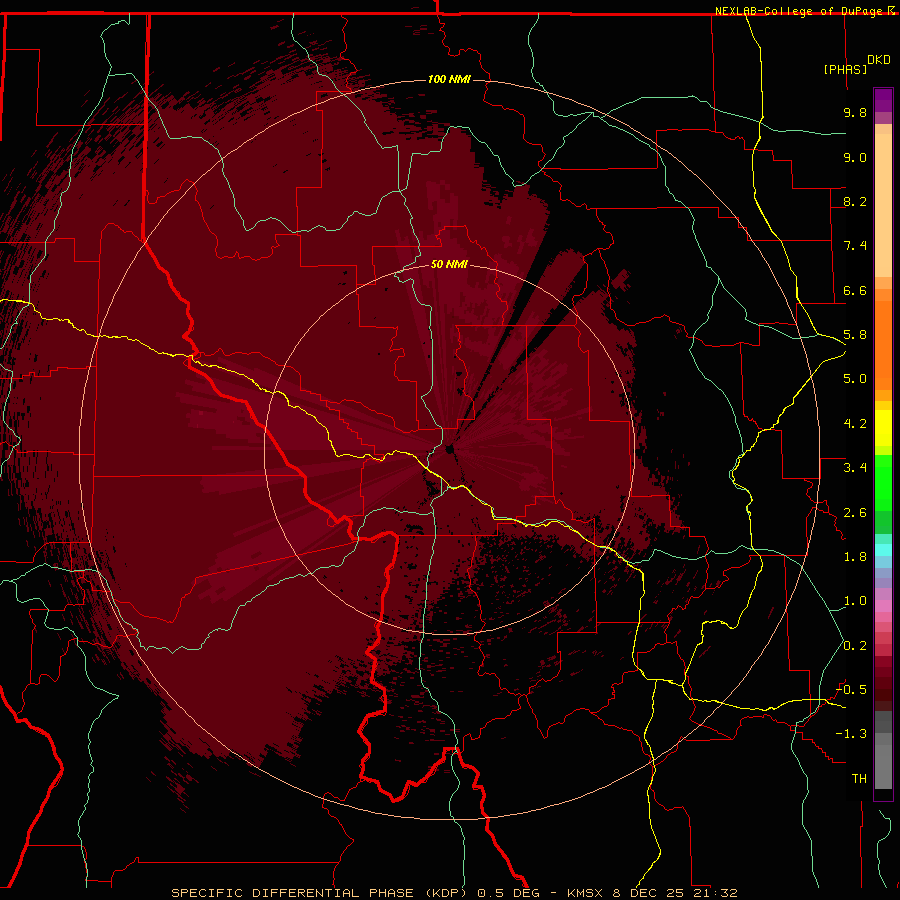900x900 pixels.
Task: Click the 6.6 value on the color scale
Action: [855, 290]
